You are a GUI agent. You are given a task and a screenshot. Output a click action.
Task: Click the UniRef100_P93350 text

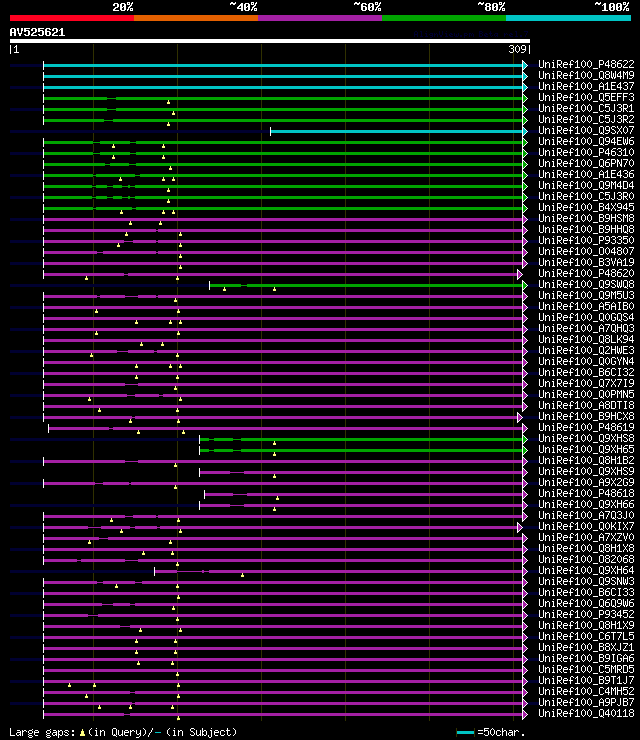tap(586, 240)
